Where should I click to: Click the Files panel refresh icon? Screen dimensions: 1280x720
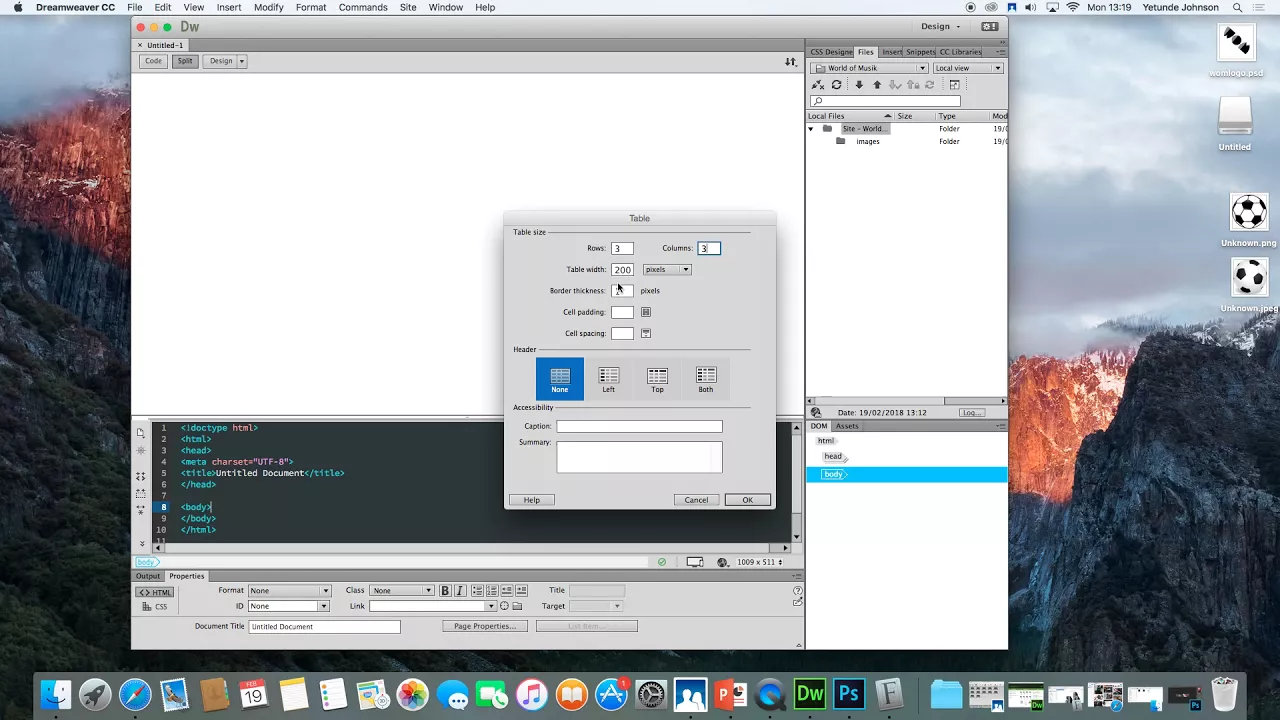click(836, 85)
